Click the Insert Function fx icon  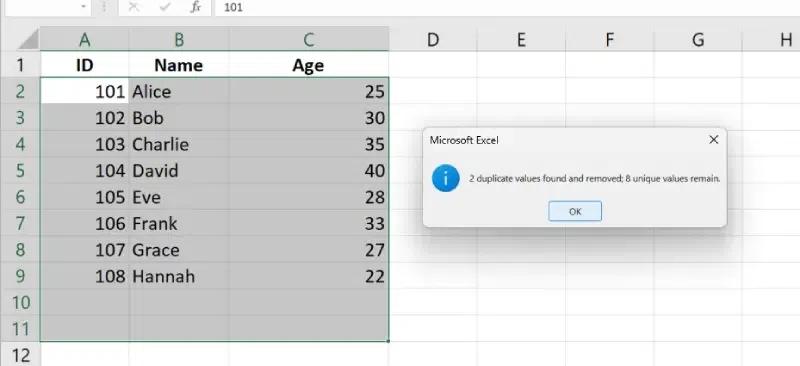195,7
